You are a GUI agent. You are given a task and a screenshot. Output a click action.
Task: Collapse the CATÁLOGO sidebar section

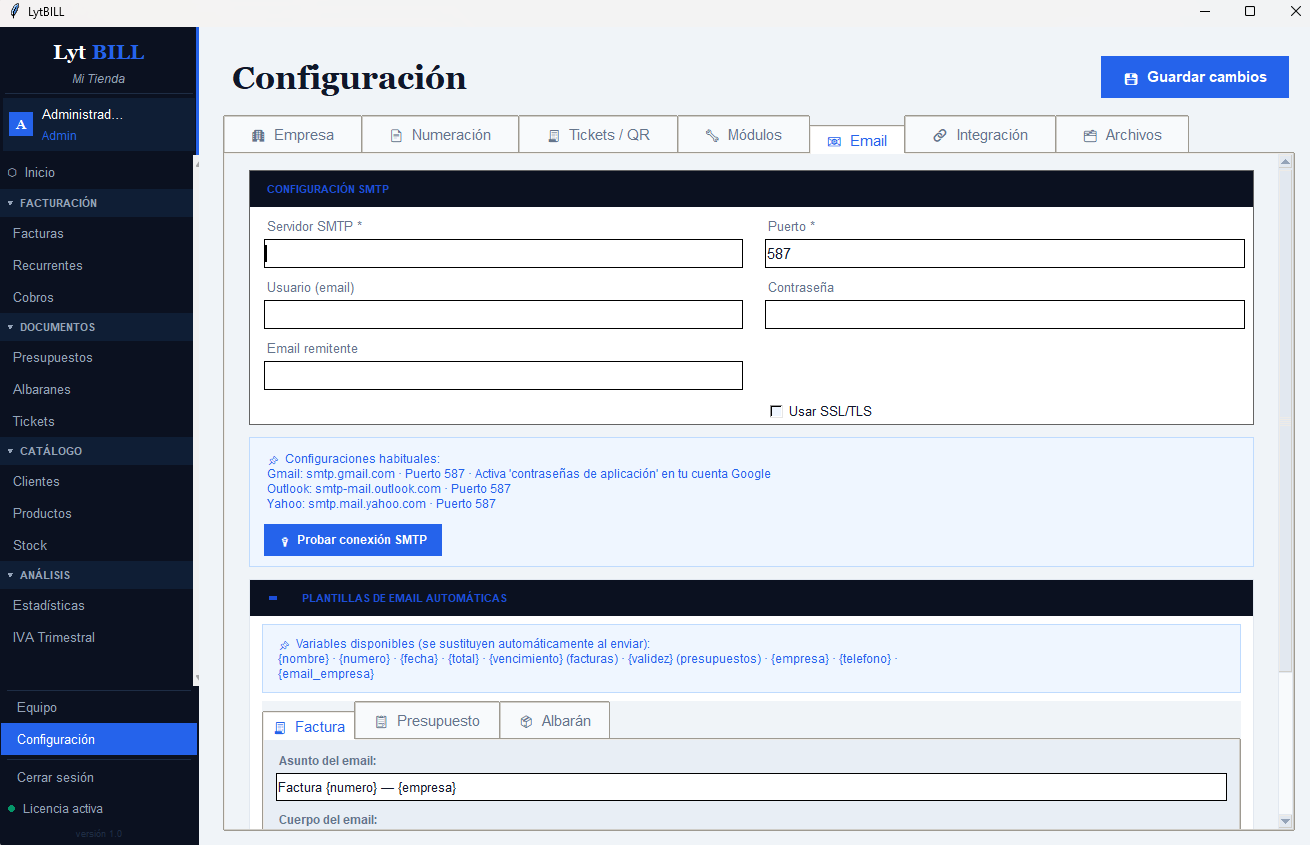point(96,451)
